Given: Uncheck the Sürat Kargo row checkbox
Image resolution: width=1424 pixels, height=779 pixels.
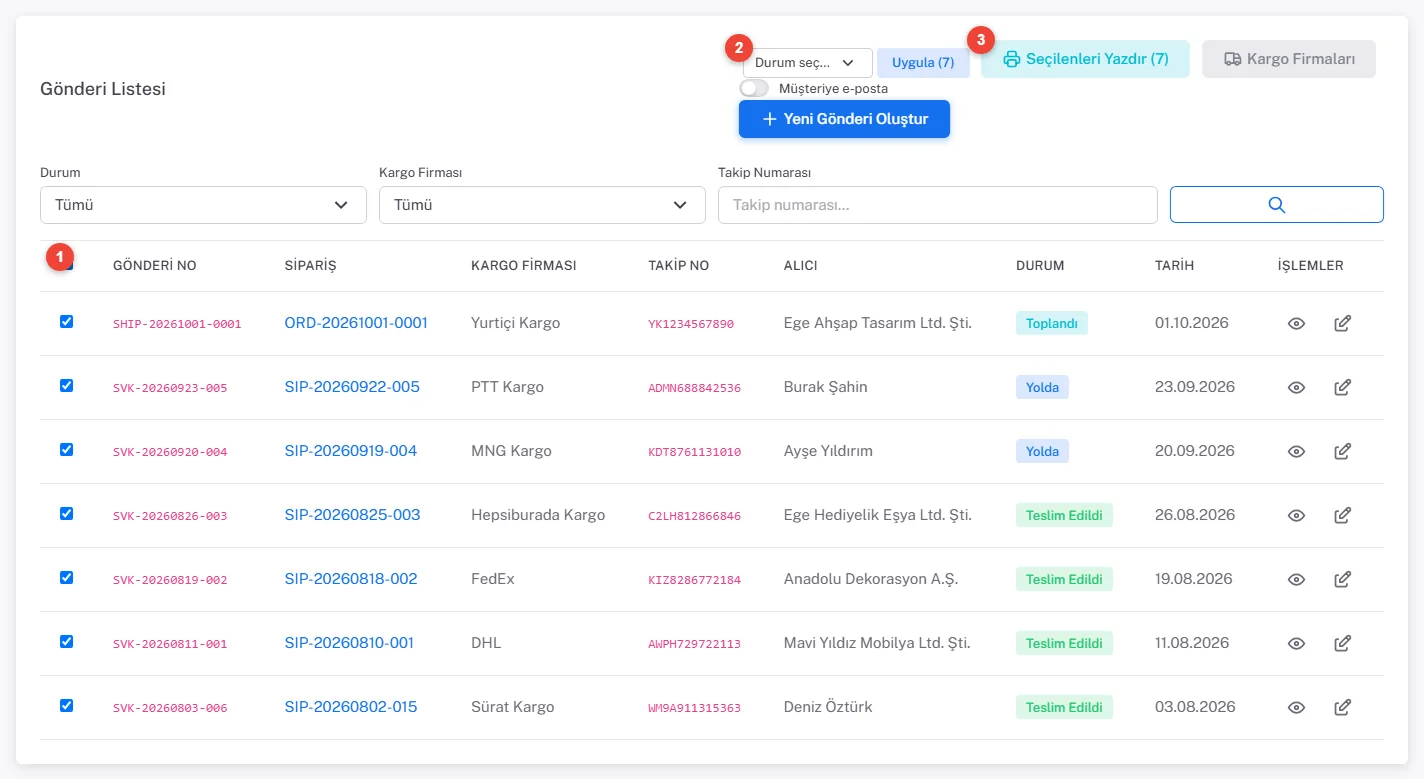Looking at the screenshot, I should pos(67,705).
